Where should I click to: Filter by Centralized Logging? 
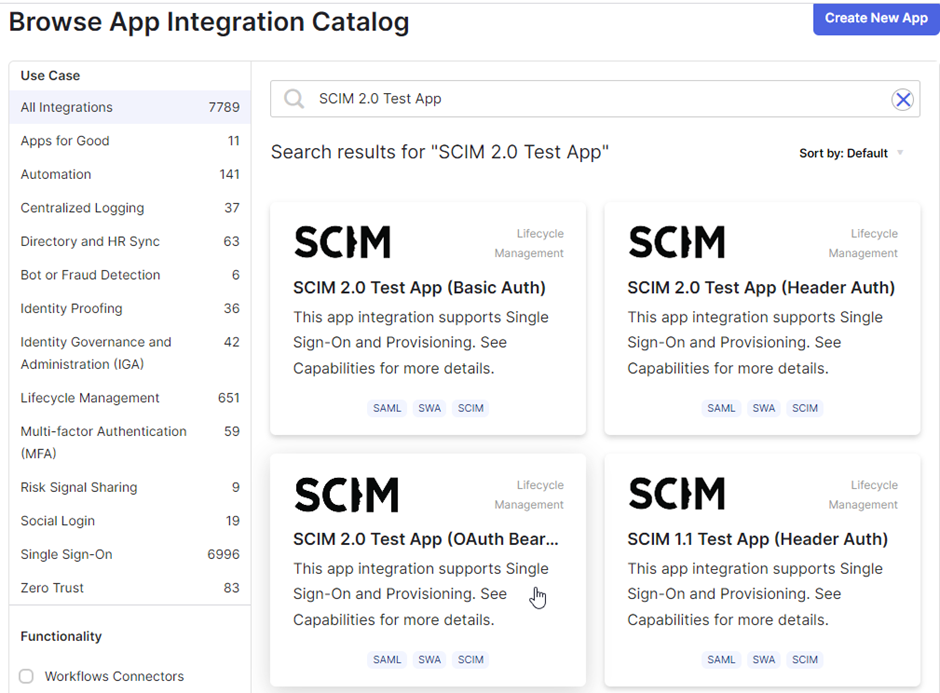tap(130, 208)
